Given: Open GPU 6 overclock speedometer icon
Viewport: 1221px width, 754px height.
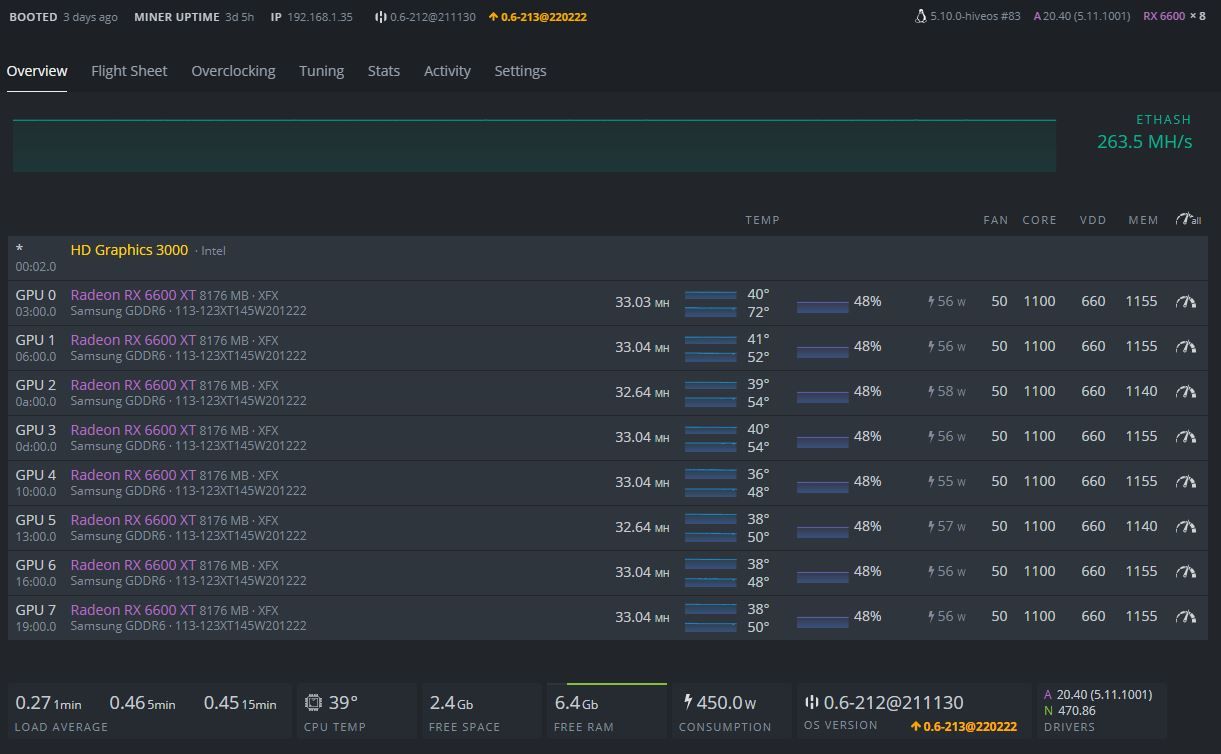Looking at the screenshot, I should (1186, 572).
